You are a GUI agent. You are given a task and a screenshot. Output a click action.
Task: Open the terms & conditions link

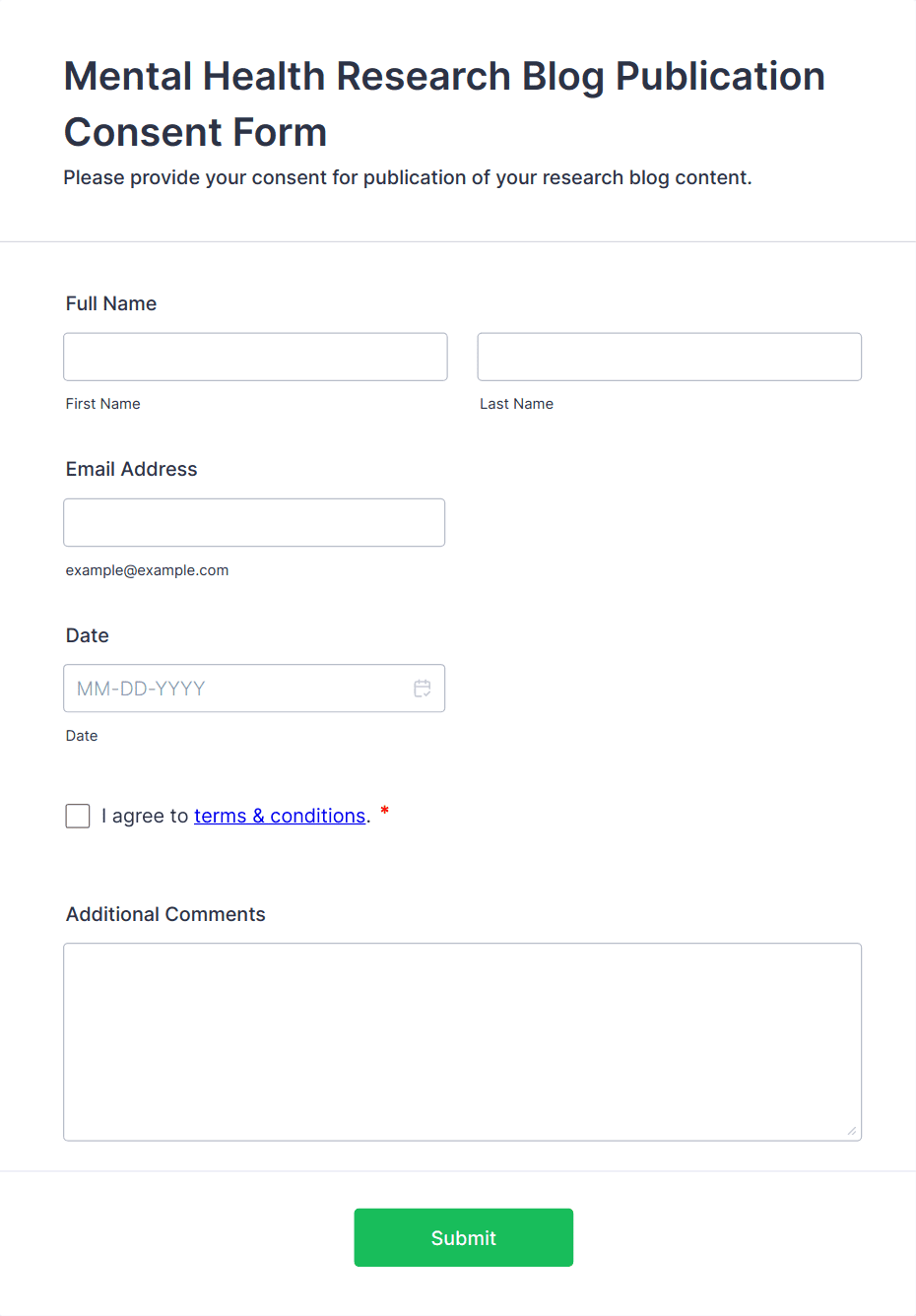280,816
